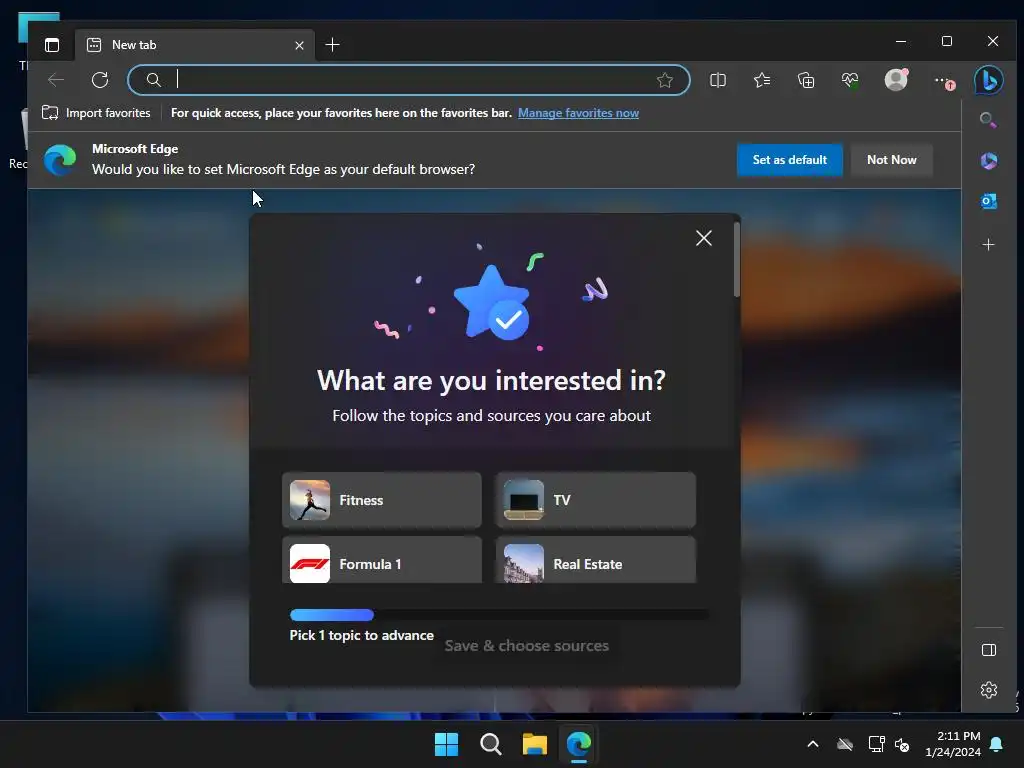Open Microsoft 365 sidebar app

tap(989, 161)
